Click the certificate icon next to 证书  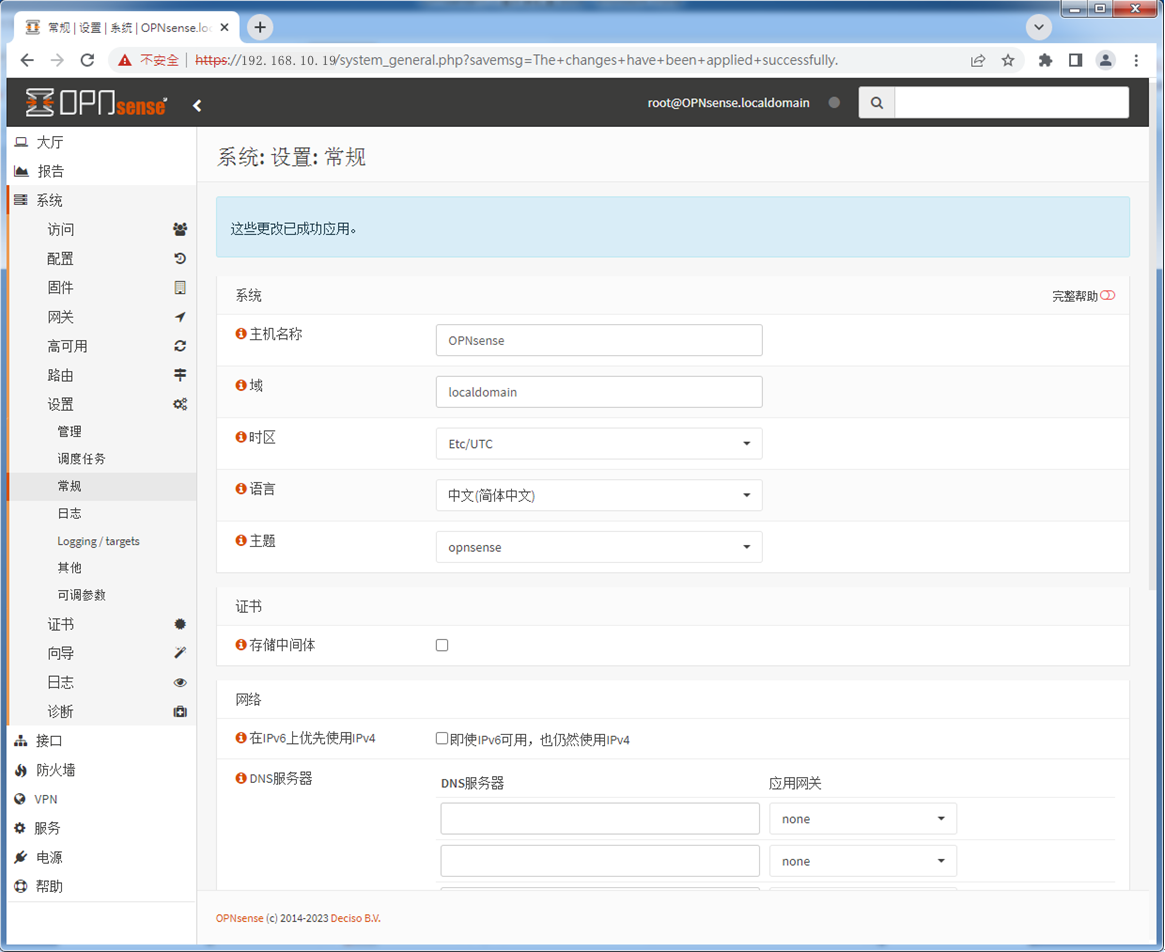[180, 624]
